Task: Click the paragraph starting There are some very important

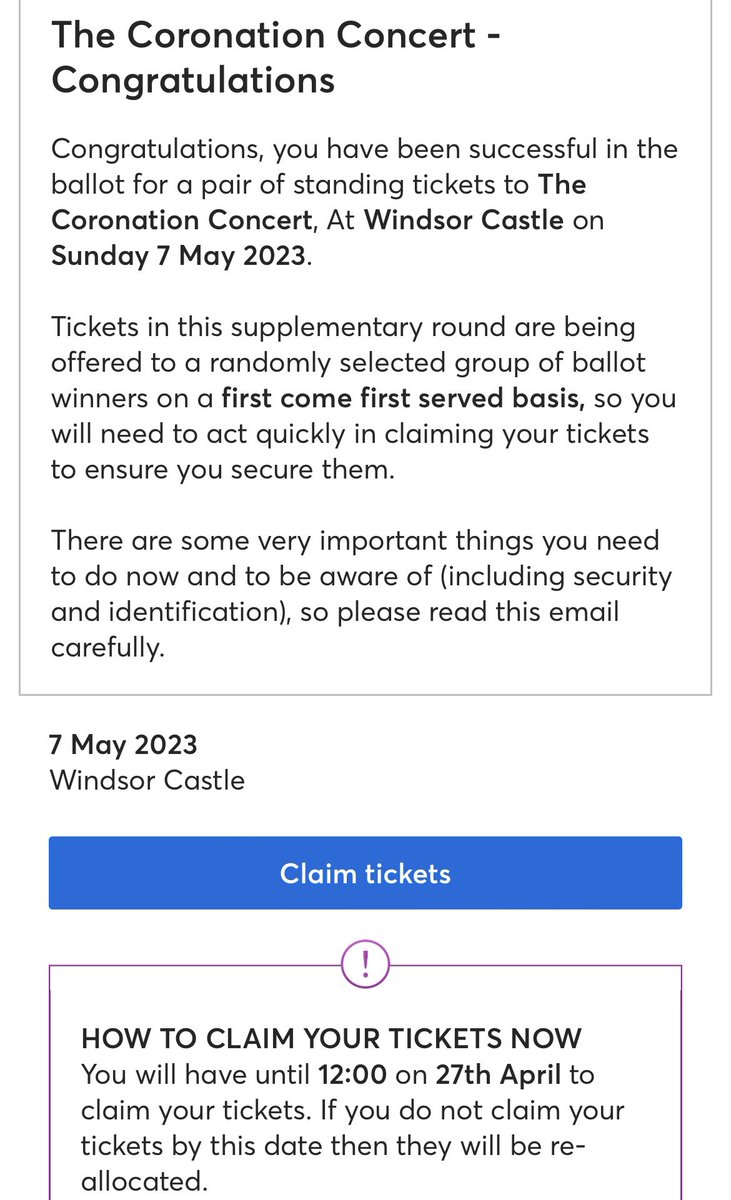Action: (362, 594)
